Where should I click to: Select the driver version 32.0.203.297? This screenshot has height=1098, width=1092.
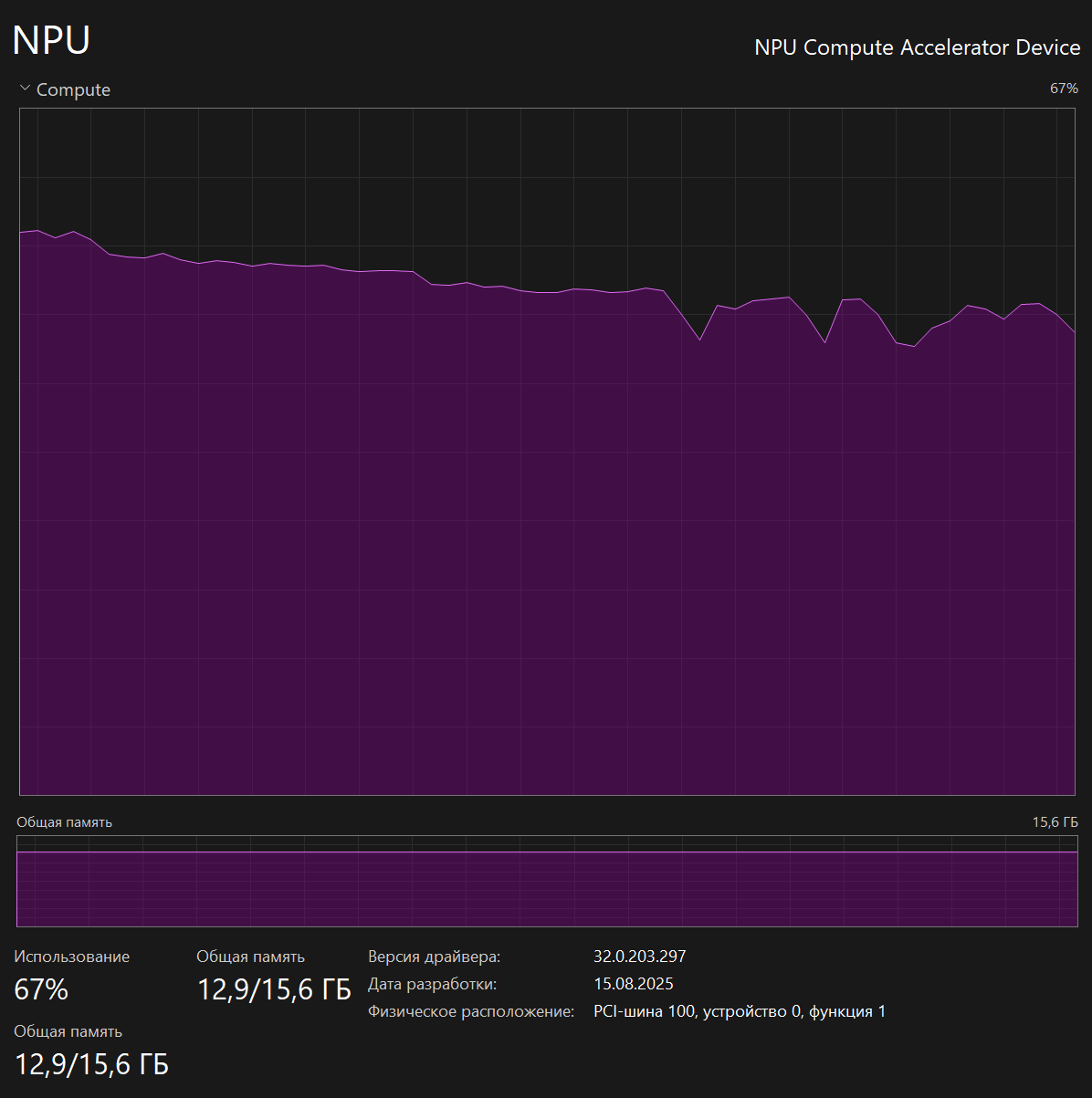click(x=639, y=957)
